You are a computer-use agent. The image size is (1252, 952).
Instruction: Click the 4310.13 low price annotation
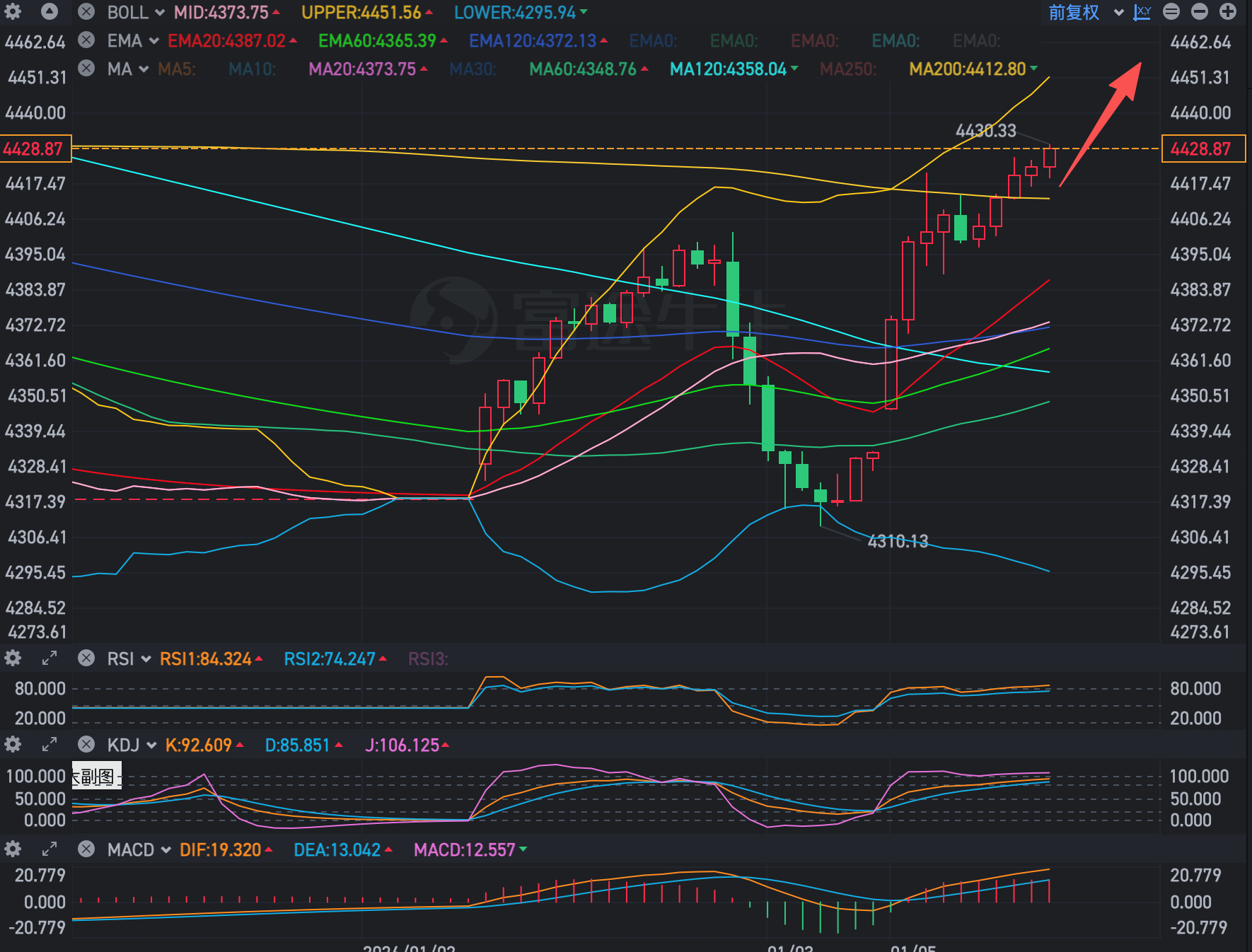tap(898, 541)
